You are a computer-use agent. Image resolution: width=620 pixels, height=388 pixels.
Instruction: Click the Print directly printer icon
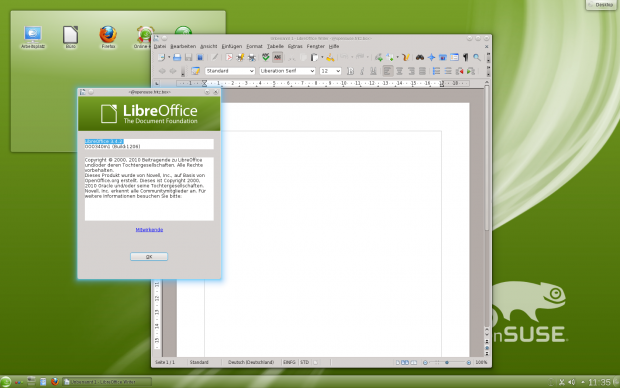[x=240, y=58]
